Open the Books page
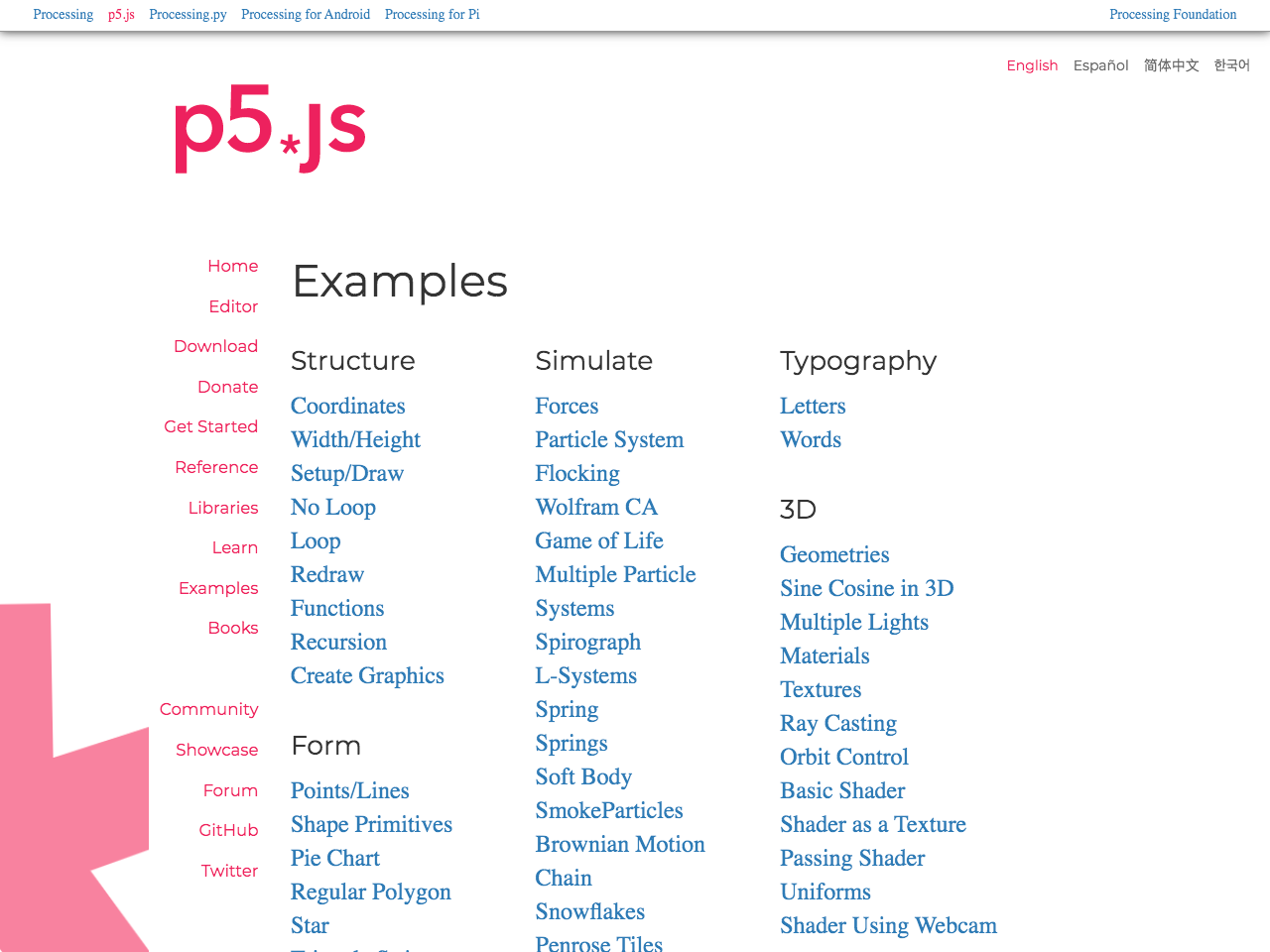Image resolution: width=1270 pixels, height=952 pixels. coord(233,628)
